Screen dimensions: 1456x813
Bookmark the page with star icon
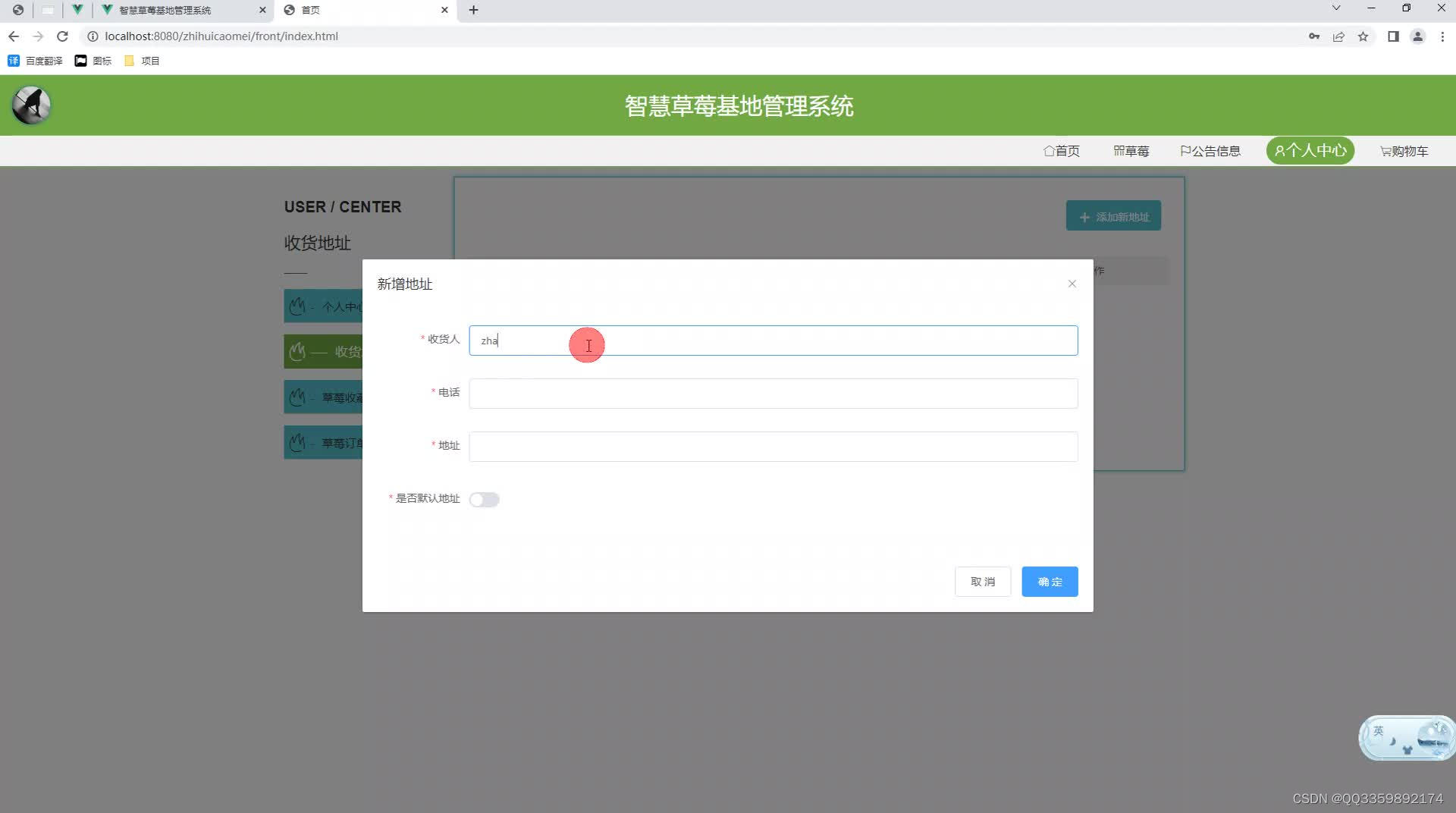tap(1363, 36)
